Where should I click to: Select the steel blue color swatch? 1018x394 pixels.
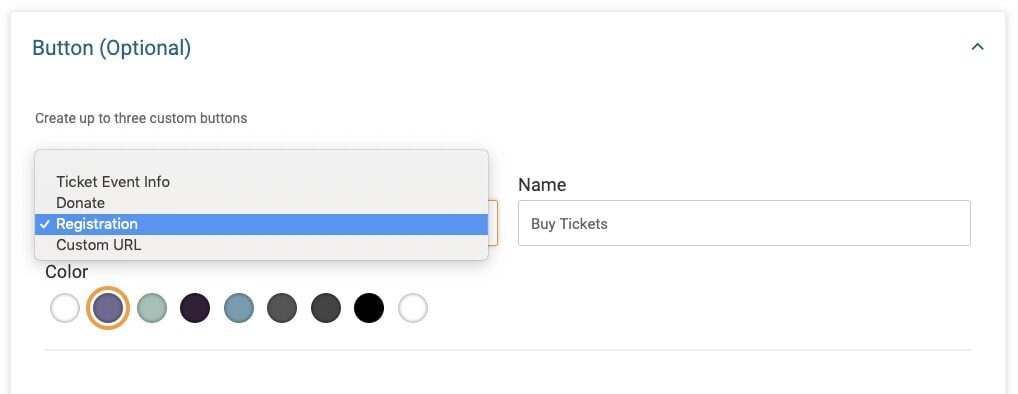(239, 308)
